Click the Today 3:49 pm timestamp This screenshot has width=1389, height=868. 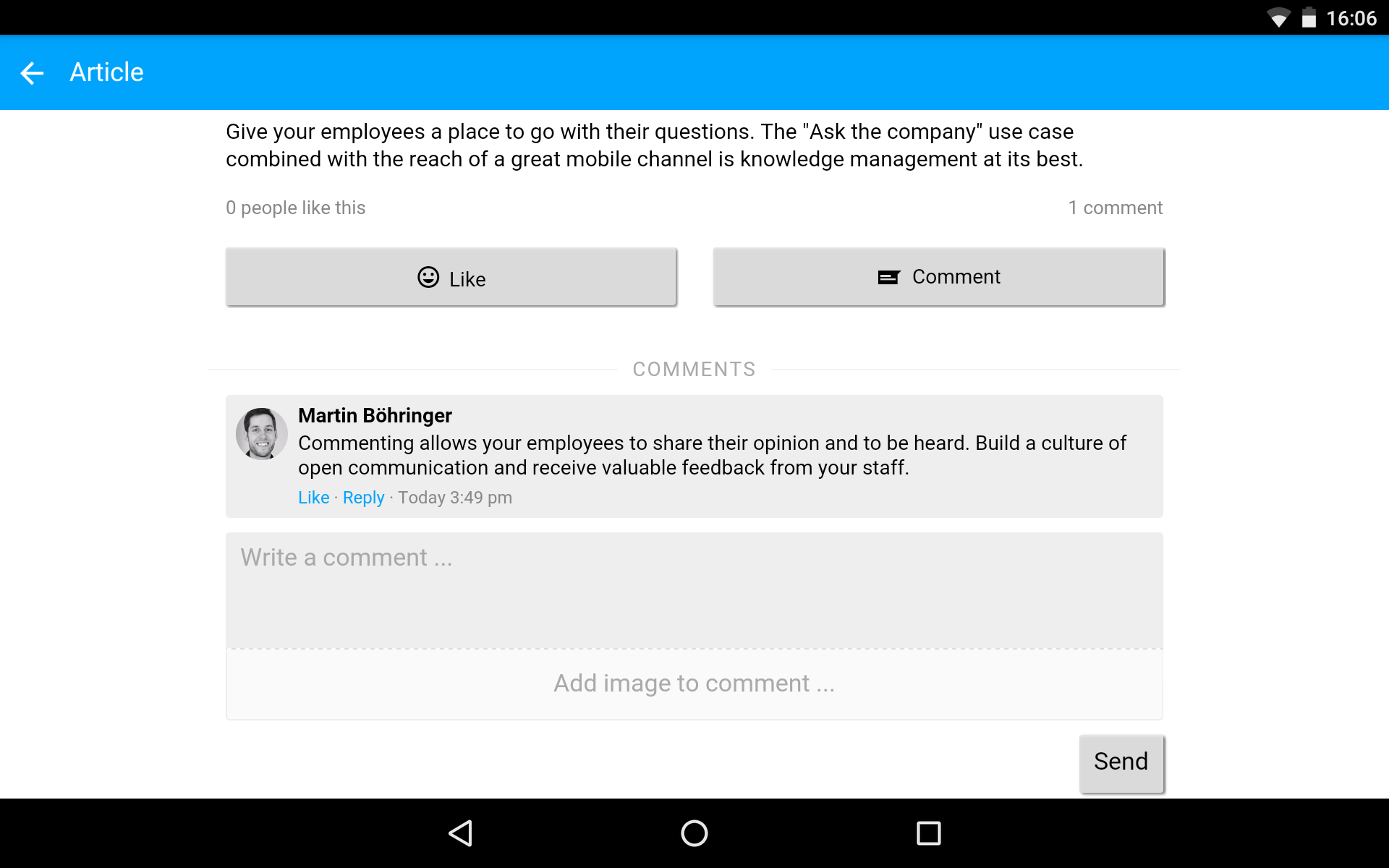455,498
